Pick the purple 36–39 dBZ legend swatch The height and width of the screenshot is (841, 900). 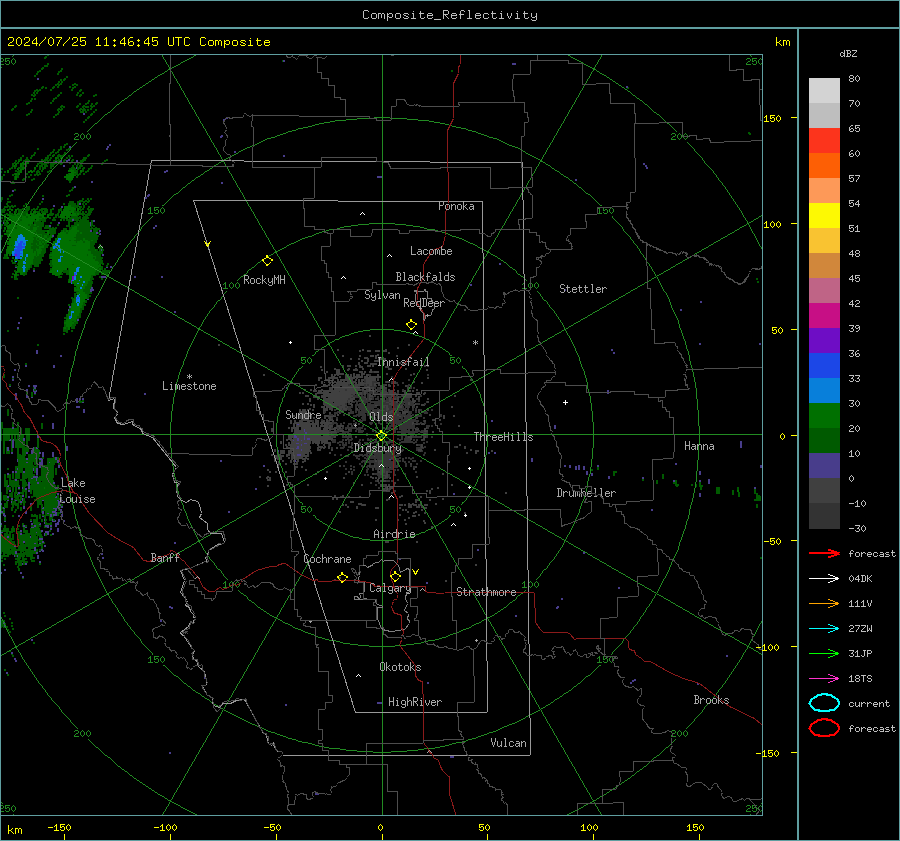coord(824,341)
